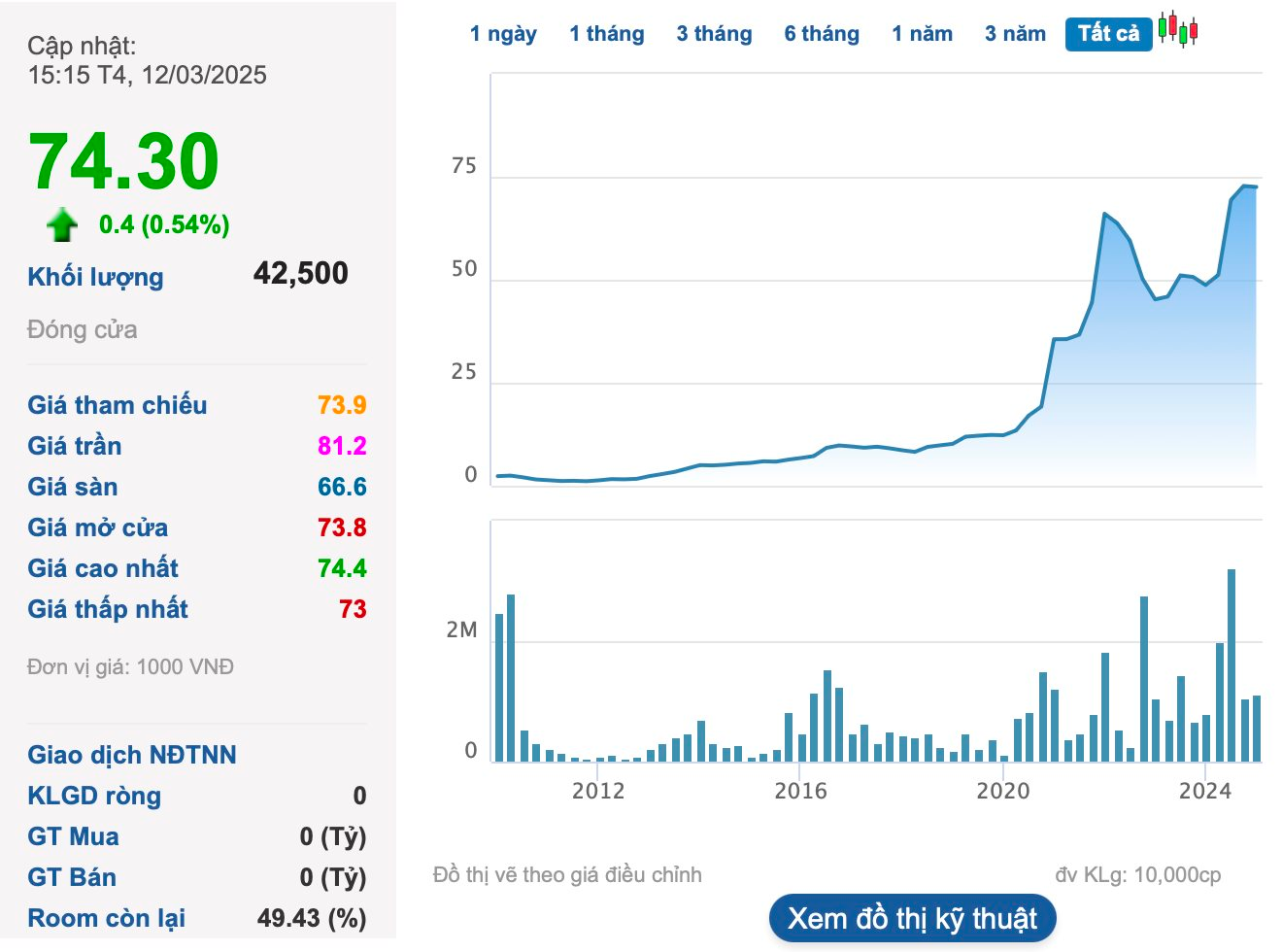This screenshot has width=1282, height=952.
Task: Click the 'Giá sàn' label
Action: 73,487
